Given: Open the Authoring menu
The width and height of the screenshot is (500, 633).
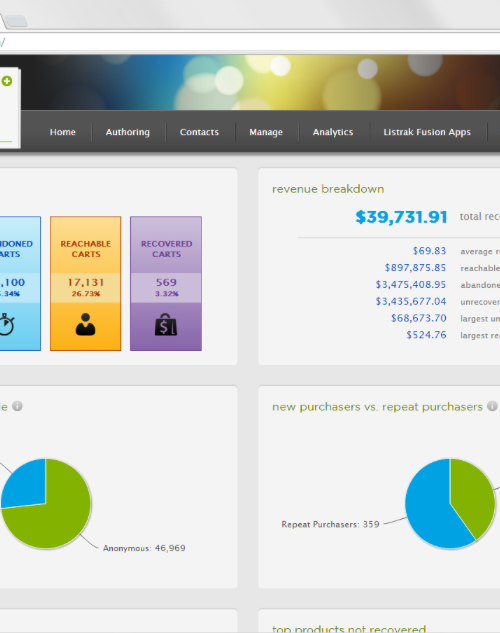Looking at the screenshot, I should 128,132.
